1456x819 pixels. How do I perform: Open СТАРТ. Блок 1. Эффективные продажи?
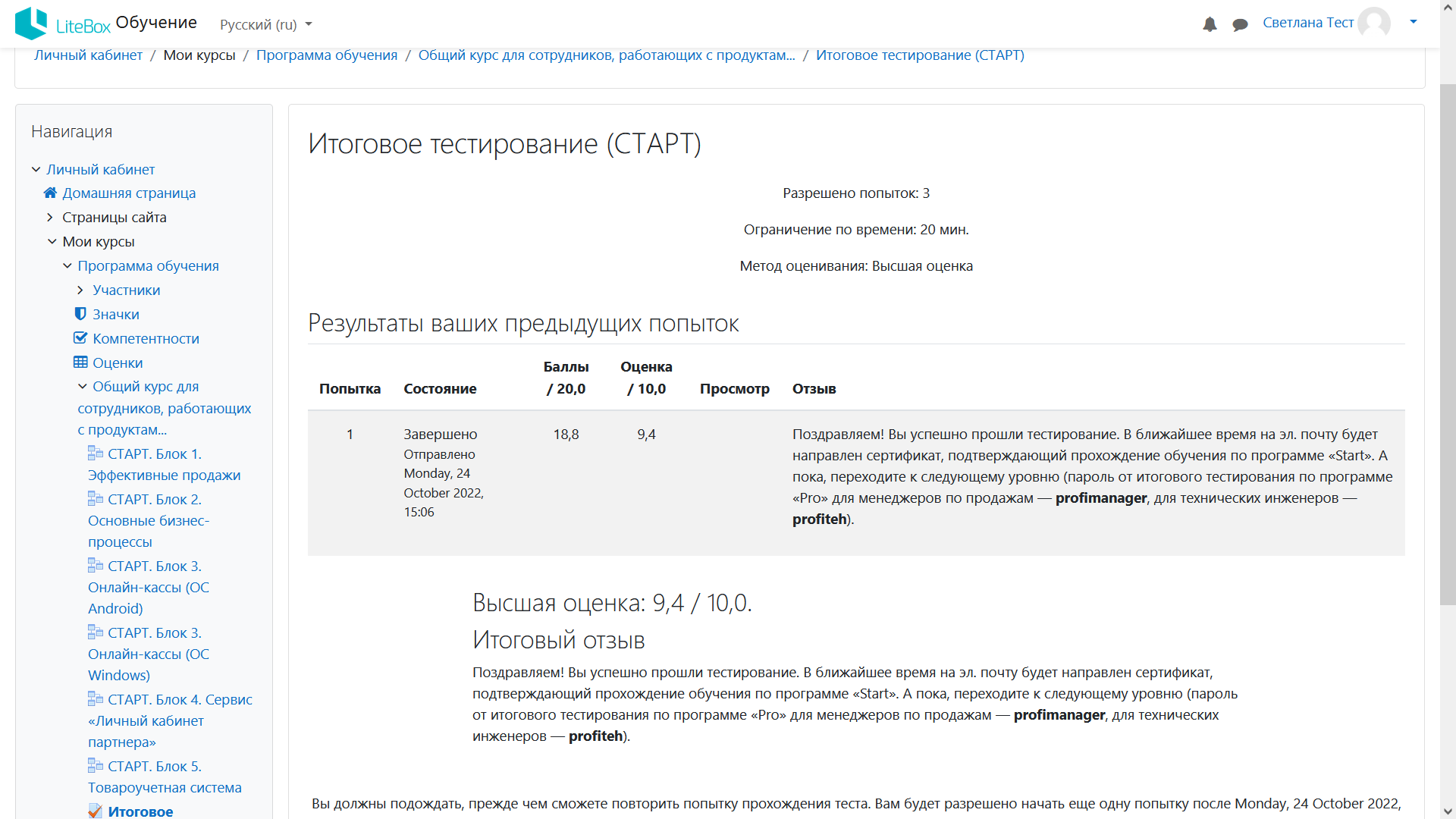[x=164, y=464]
